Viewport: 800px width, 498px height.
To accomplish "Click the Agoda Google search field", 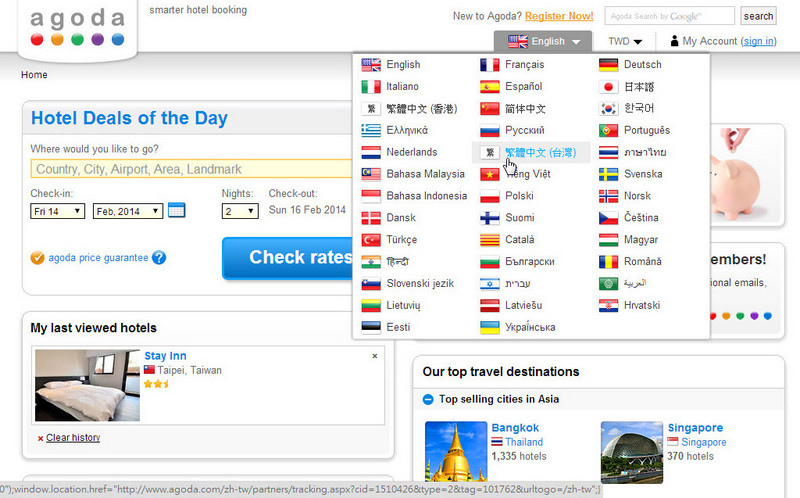I will (669, 16).
